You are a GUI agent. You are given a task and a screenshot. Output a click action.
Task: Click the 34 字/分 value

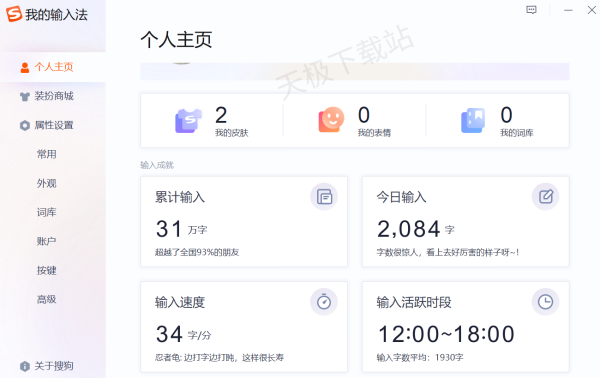pos(184,334)
